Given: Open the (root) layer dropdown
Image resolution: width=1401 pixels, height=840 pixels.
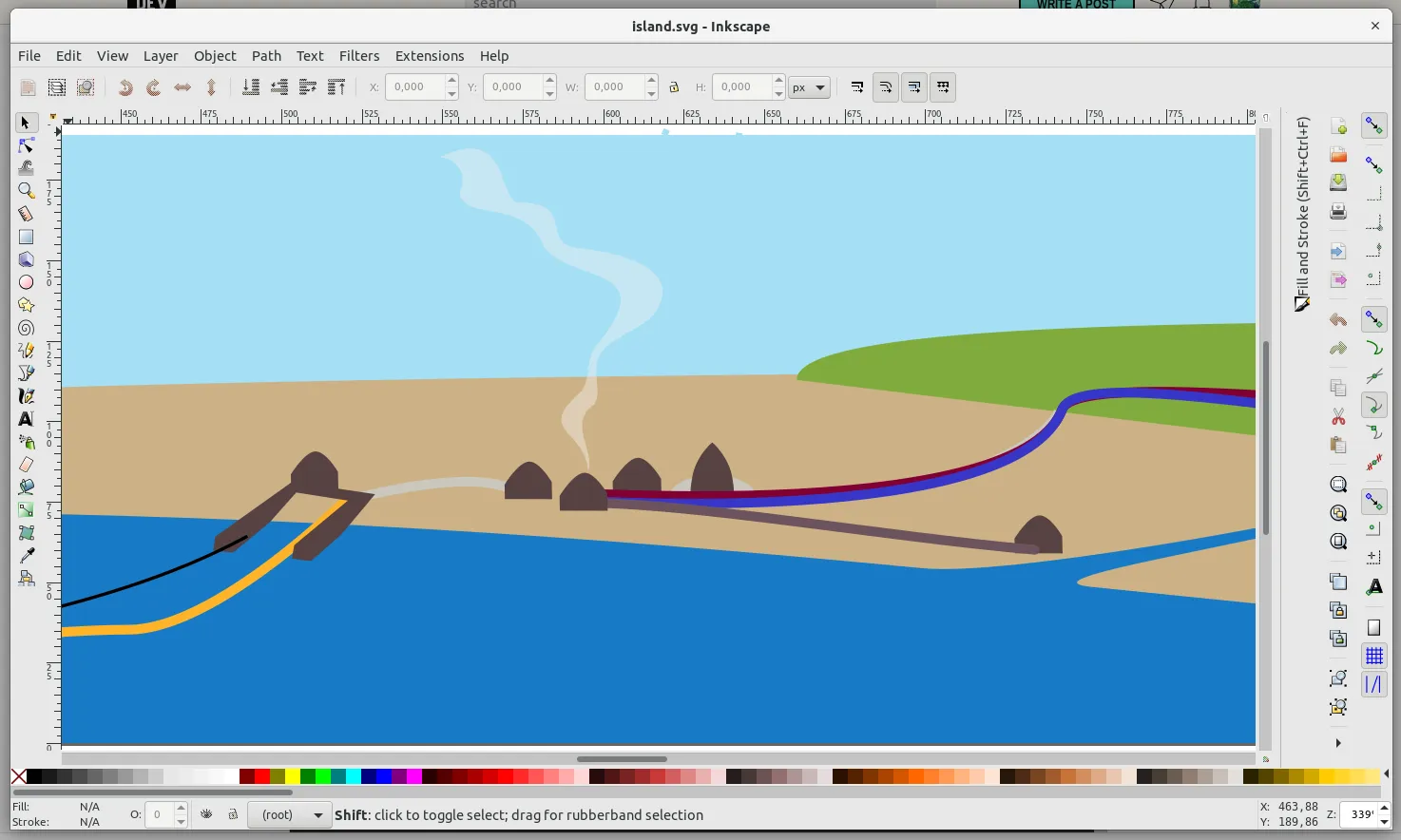Looking at the screenshot, I should pyautogui.click(x=289, y=814).
